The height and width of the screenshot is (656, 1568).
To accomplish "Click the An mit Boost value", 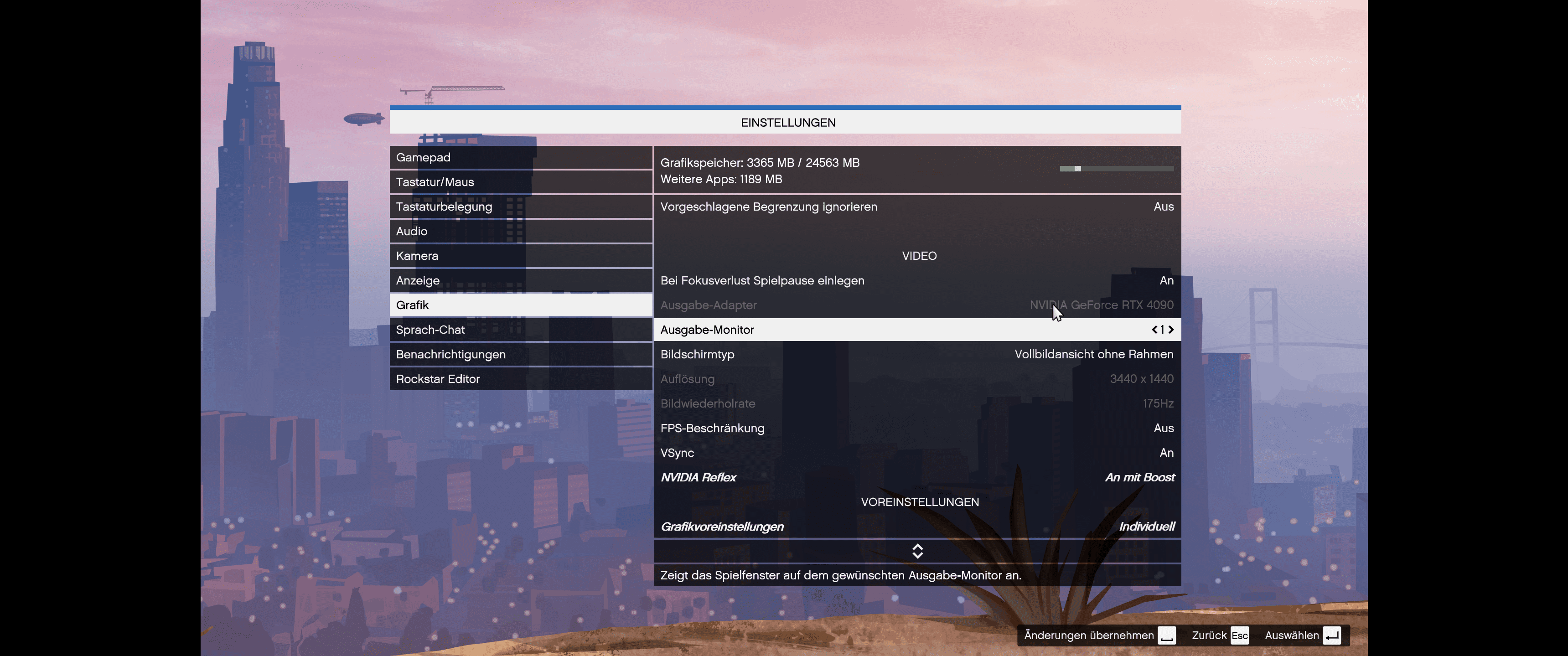I will pyautogui.click(x=1139, y=478).
